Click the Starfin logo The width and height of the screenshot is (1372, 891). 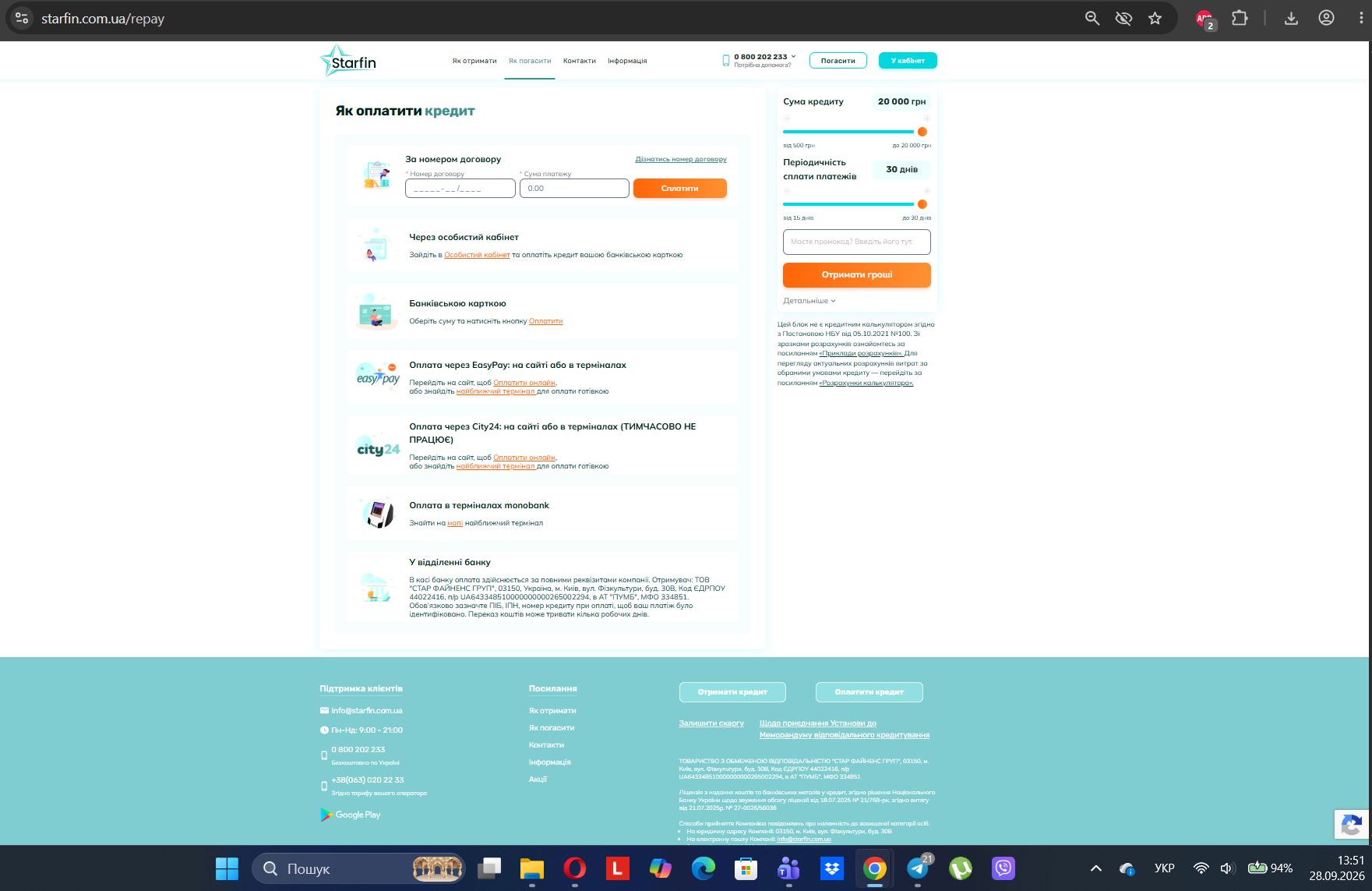click(348, 61)
